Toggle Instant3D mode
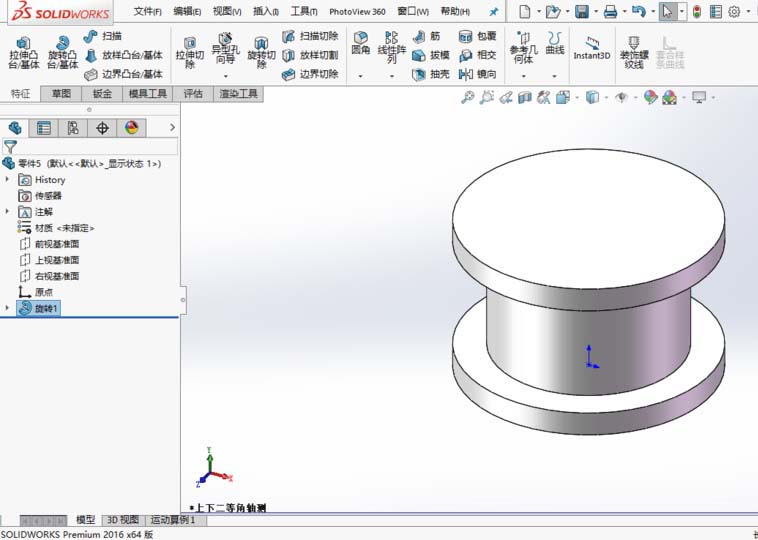Image resolution: width=758 pixels, height=540 pixels. point(592,48)
